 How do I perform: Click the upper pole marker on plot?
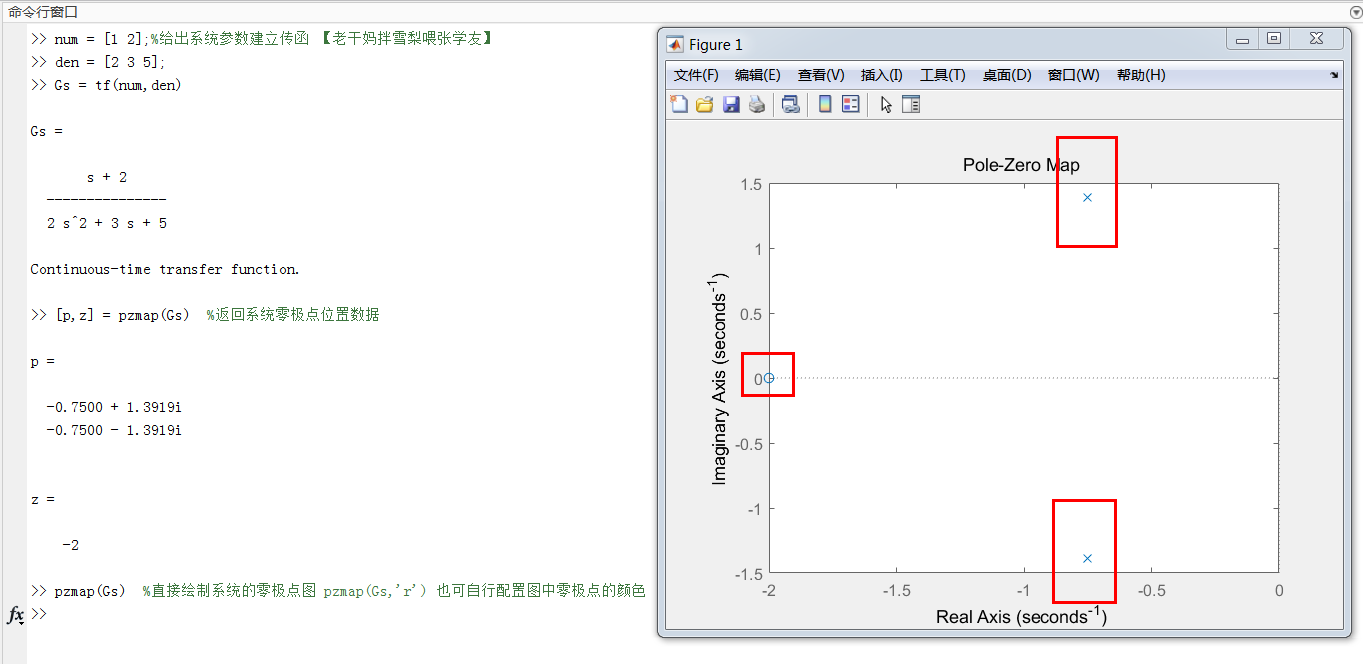click(x=1087, y=197)
